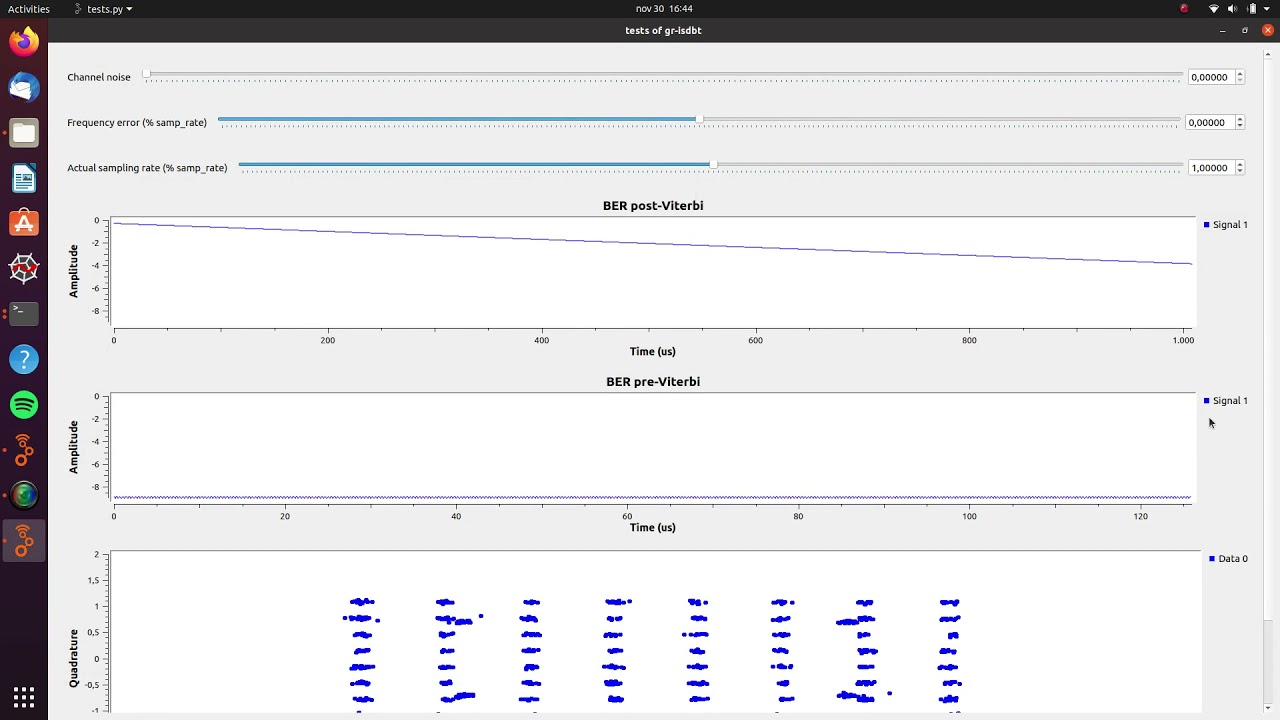Screen dimensions: 1280x720
Task: Click the red recording indicator in top bar
Action: pos(1185,9)
